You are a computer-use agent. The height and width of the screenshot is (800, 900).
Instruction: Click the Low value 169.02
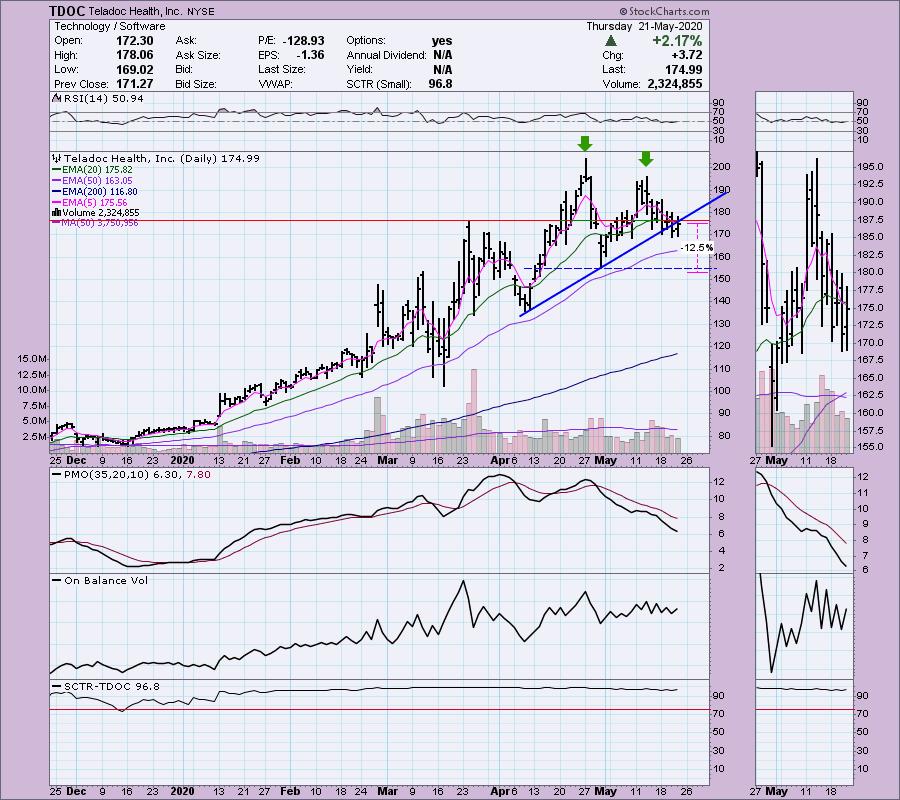tap(135, 69)
